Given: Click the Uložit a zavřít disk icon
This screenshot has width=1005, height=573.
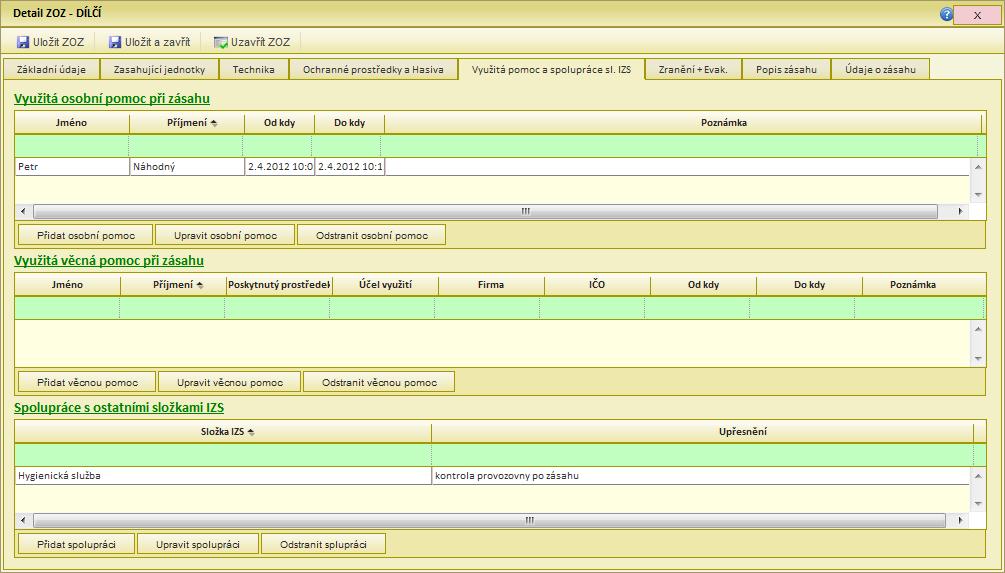Looking at the screenshot, I should pos(115,42).
